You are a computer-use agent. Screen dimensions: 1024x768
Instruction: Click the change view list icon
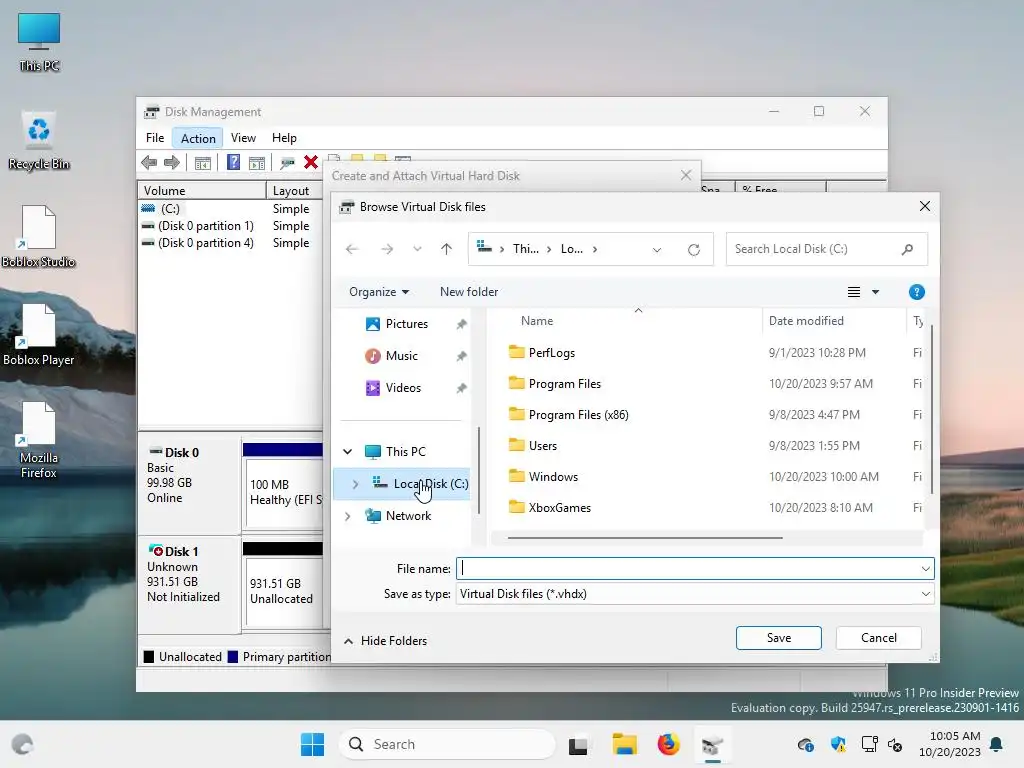pos(854,292)
